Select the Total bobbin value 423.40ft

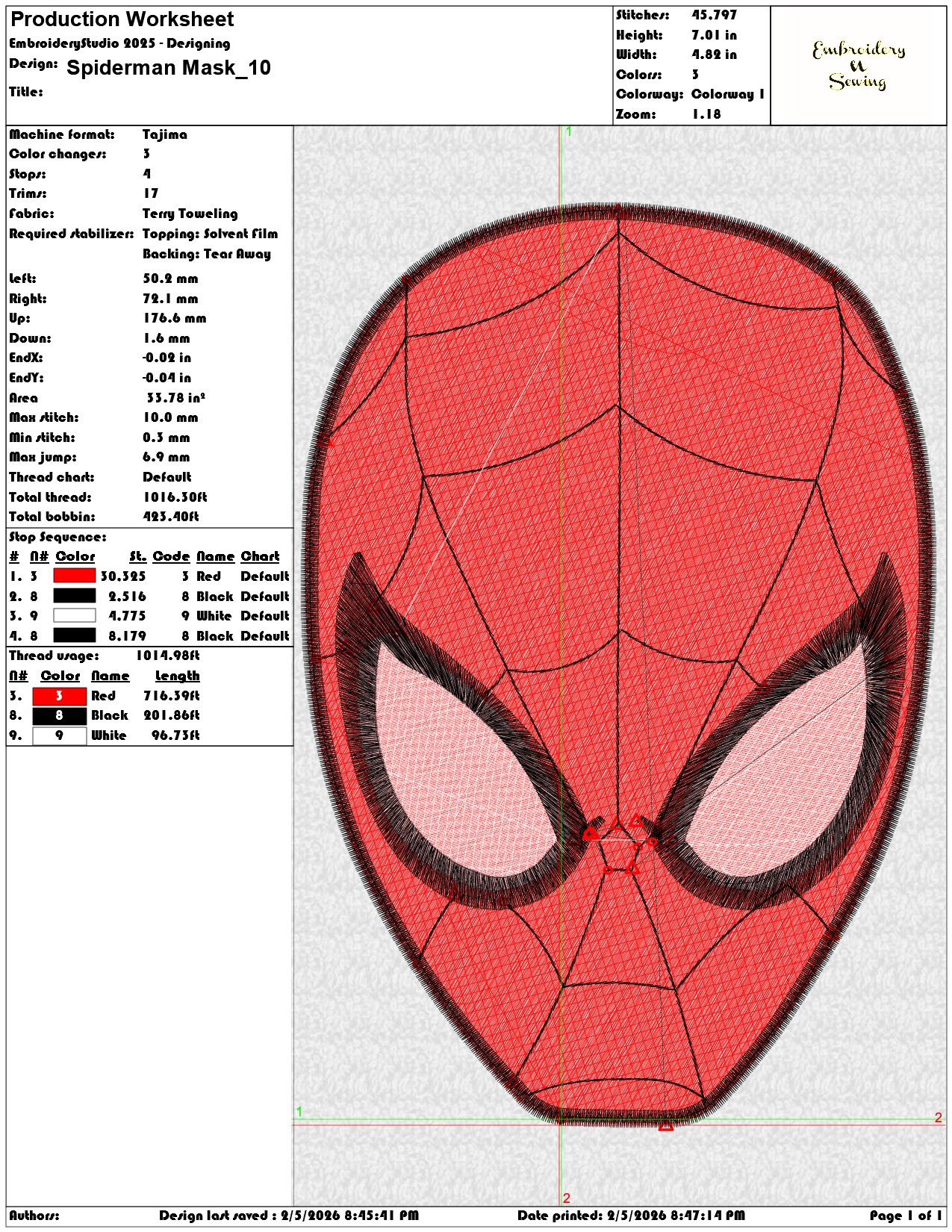tap(171, 517)
